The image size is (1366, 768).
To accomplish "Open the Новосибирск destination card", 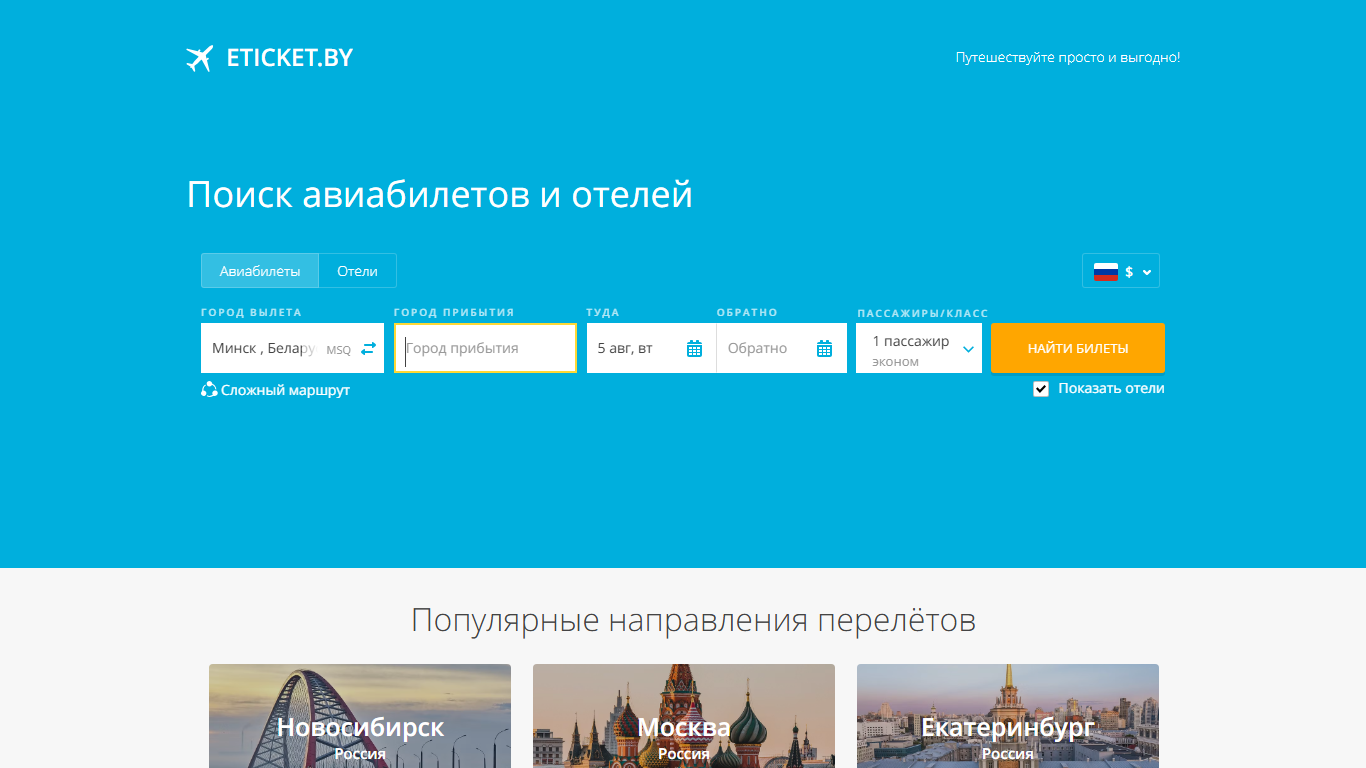I will (360, 716).
